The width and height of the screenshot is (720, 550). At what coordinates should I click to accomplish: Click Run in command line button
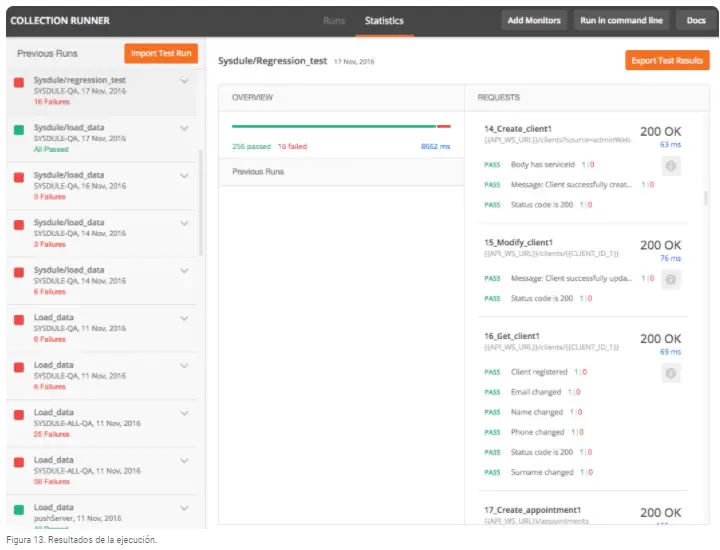(x=621, y=20)
